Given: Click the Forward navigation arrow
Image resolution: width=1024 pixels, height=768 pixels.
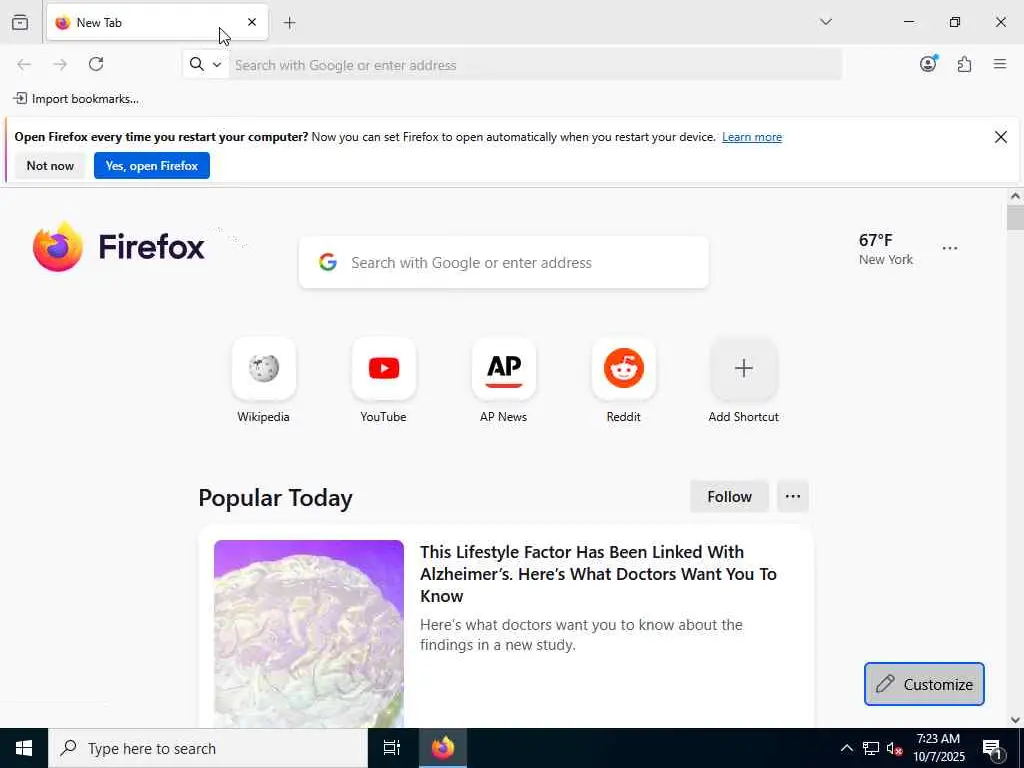Looking at the screenshot, I should pos(60,64).
